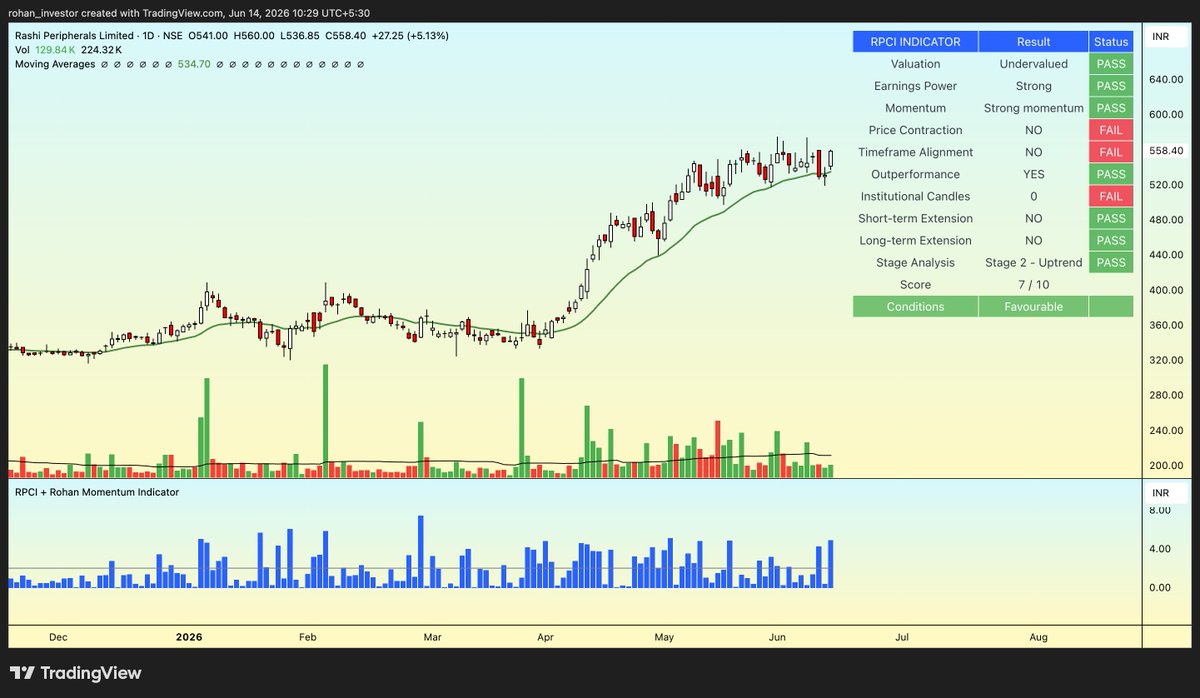Click the Strong result for Earnings Power

point(1033,86)
